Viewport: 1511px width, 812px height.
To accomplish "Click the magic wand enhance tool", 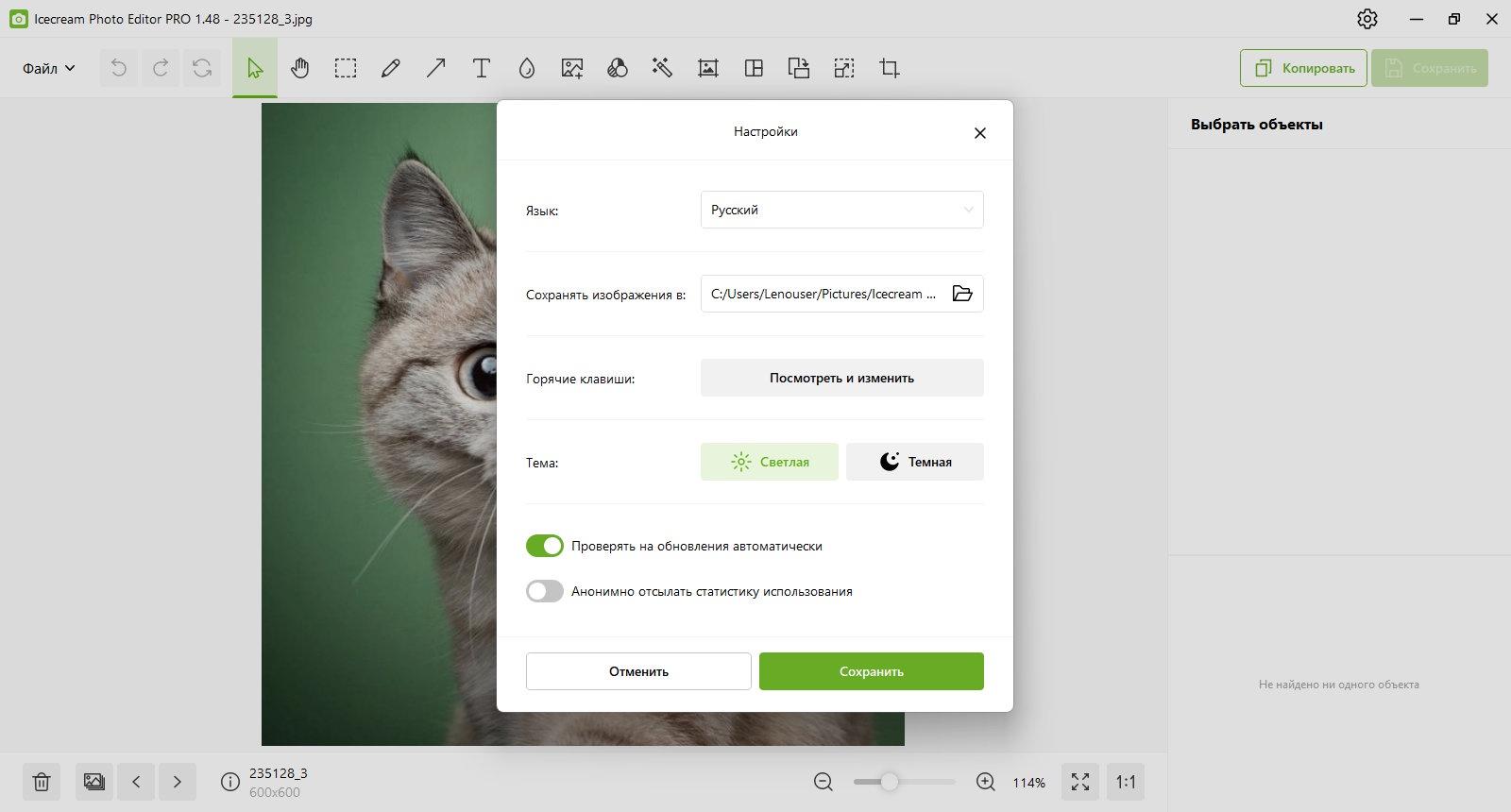I will click(663, 68).
